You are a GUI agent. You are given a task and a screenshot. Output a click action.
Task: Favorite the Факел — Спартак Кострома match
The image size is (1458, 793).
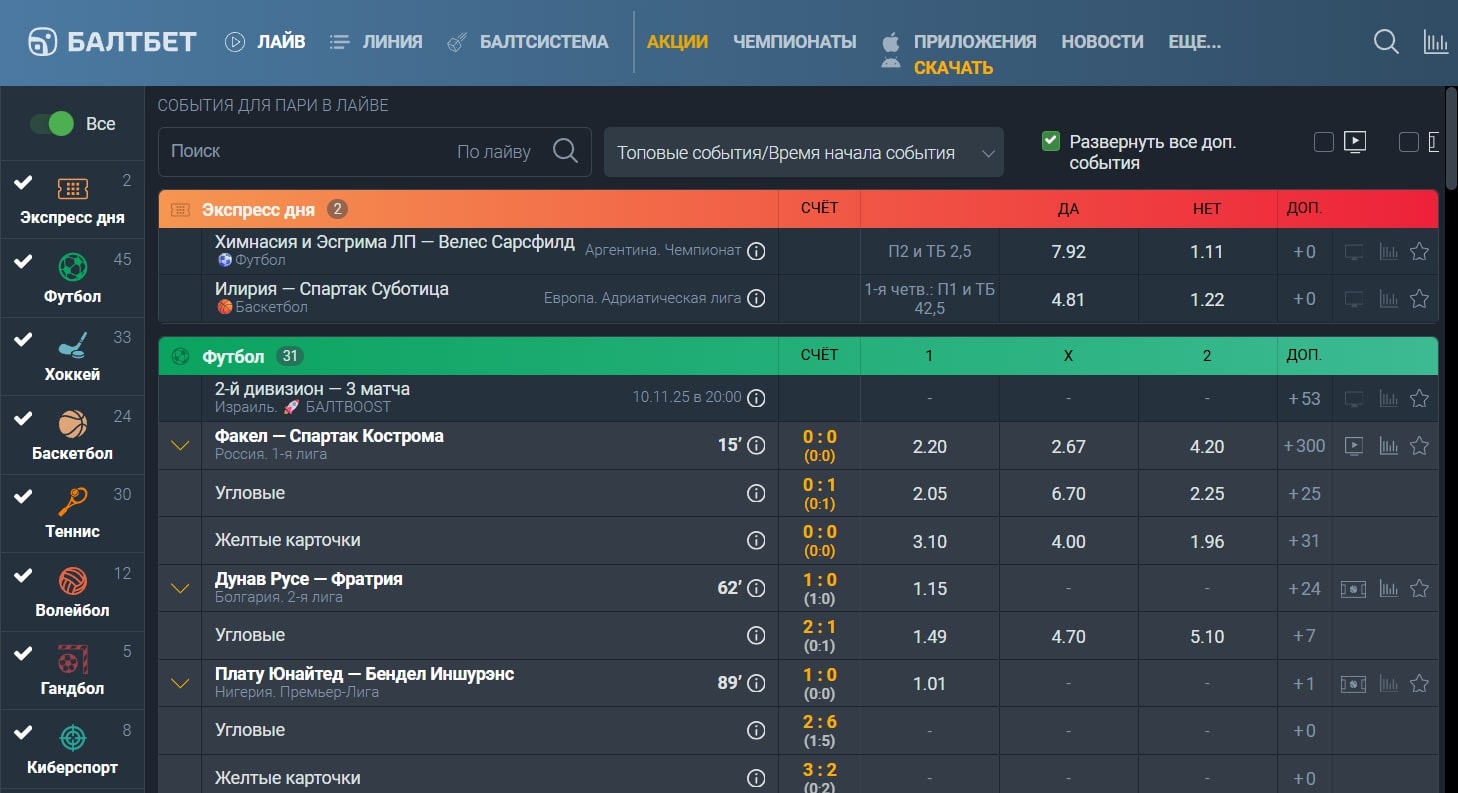(1418, 446)
